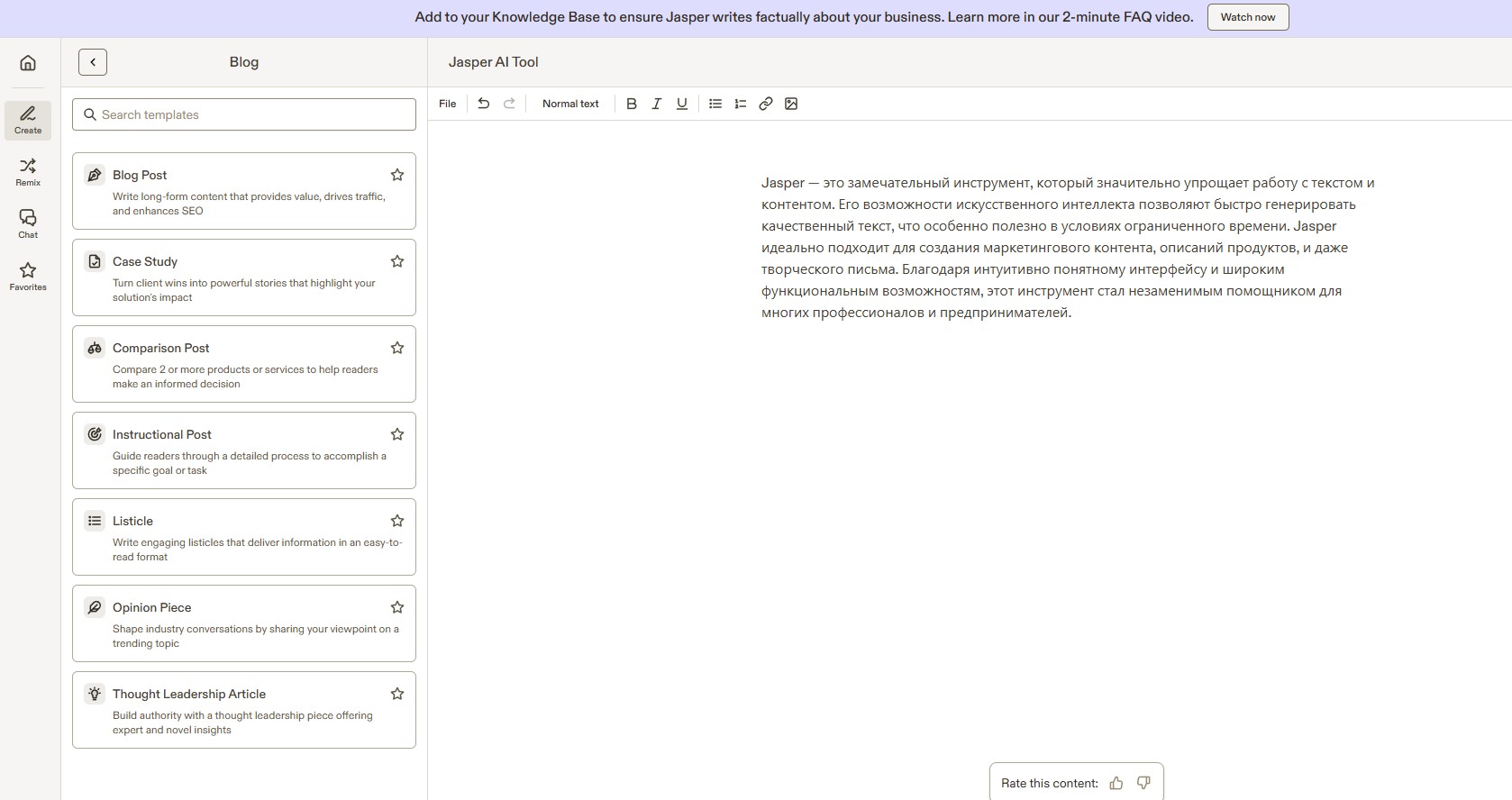Undo the last edit in the editor
Image resolution: width=1512 pixels, height=800 pixels.
coord(484,104)
